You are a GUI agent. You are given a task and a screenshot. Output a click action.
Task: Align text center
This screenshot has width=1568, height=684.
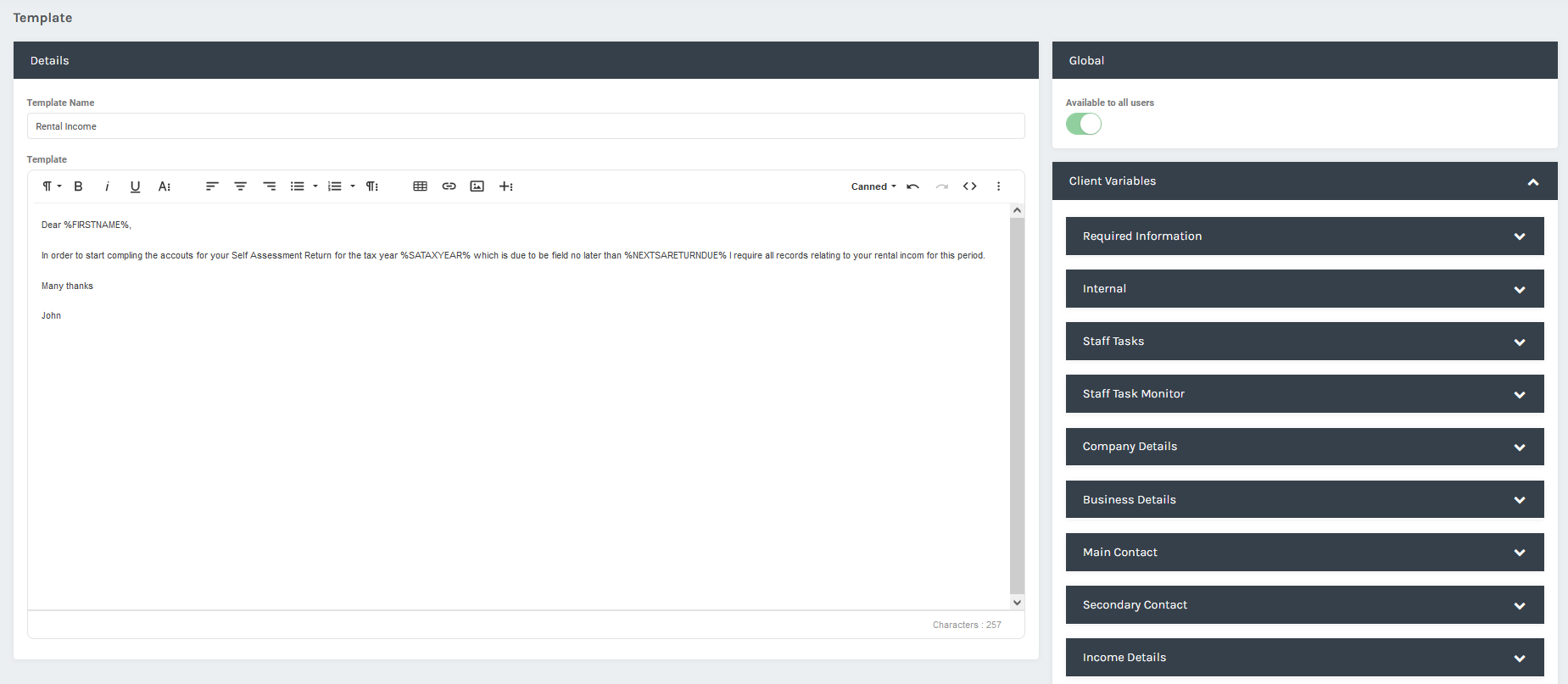tap(241, 186)
